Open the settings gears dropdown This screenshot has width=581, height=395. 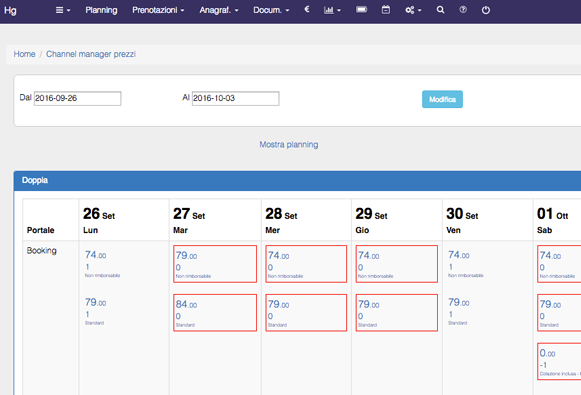click(x=413, y=10)
